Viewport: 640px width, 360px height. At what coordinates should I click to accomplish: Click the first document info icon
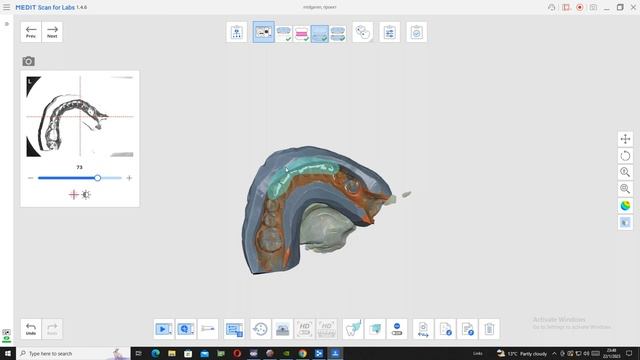[445, 329]
